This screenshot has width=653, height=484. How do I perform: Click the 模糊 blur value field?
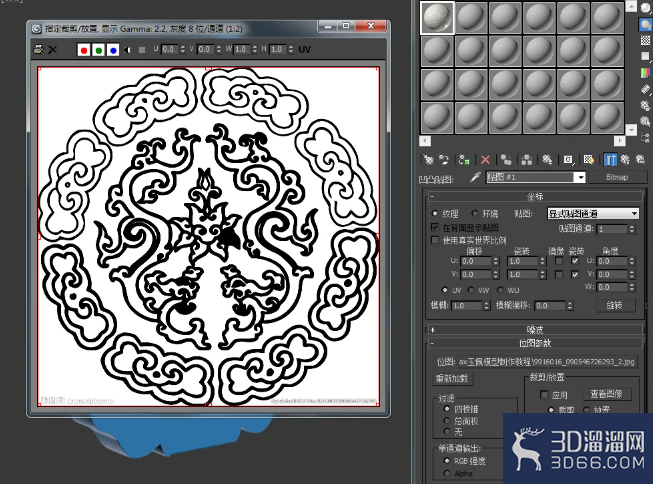[x=467, y=306]
